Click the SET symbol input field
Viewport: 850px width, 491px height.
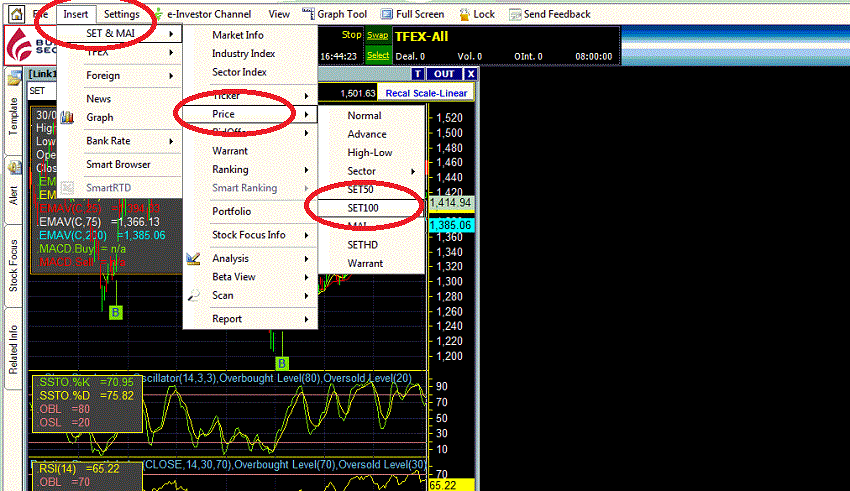42,91
